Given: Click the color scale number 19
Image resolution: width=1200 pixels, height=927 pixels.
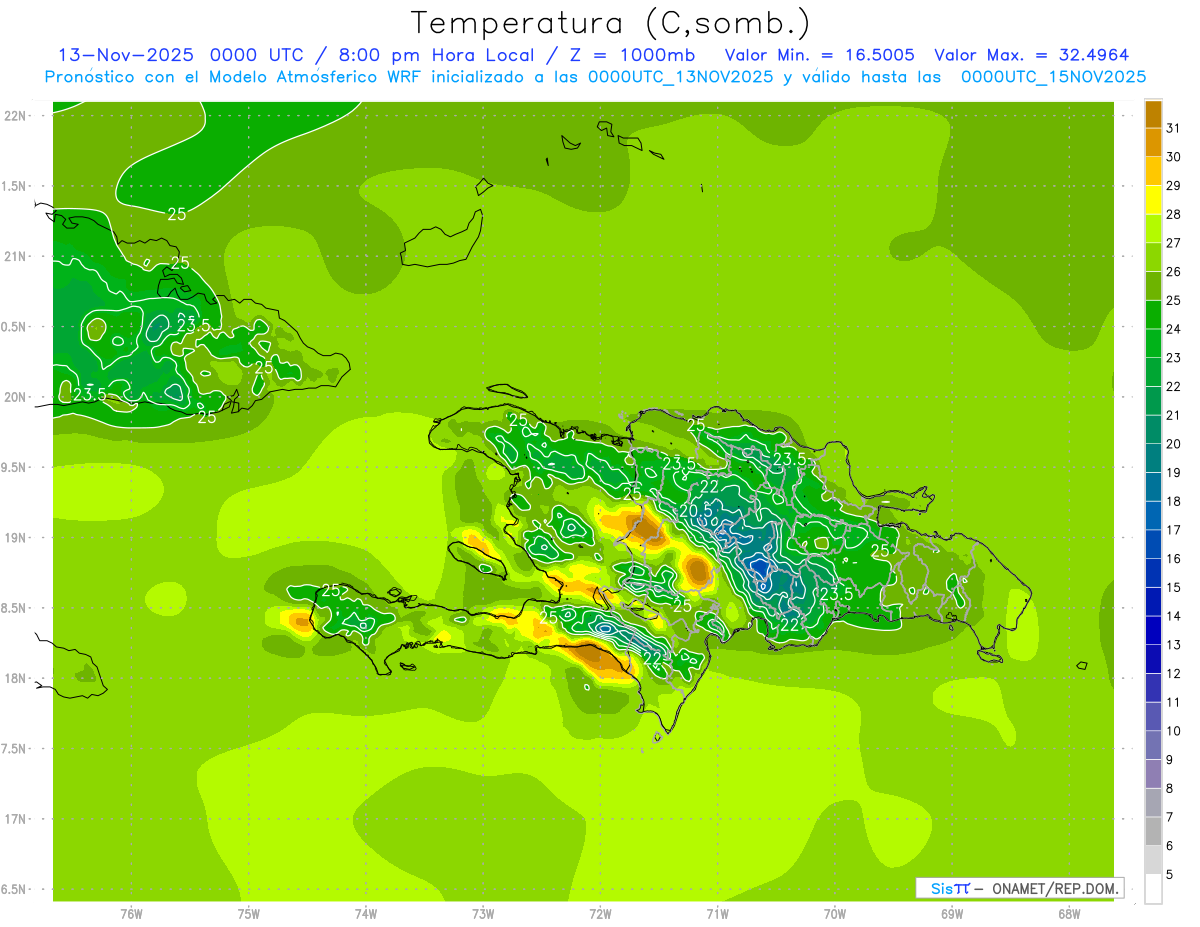Looking at the screenshot, I should [1174, 472].
